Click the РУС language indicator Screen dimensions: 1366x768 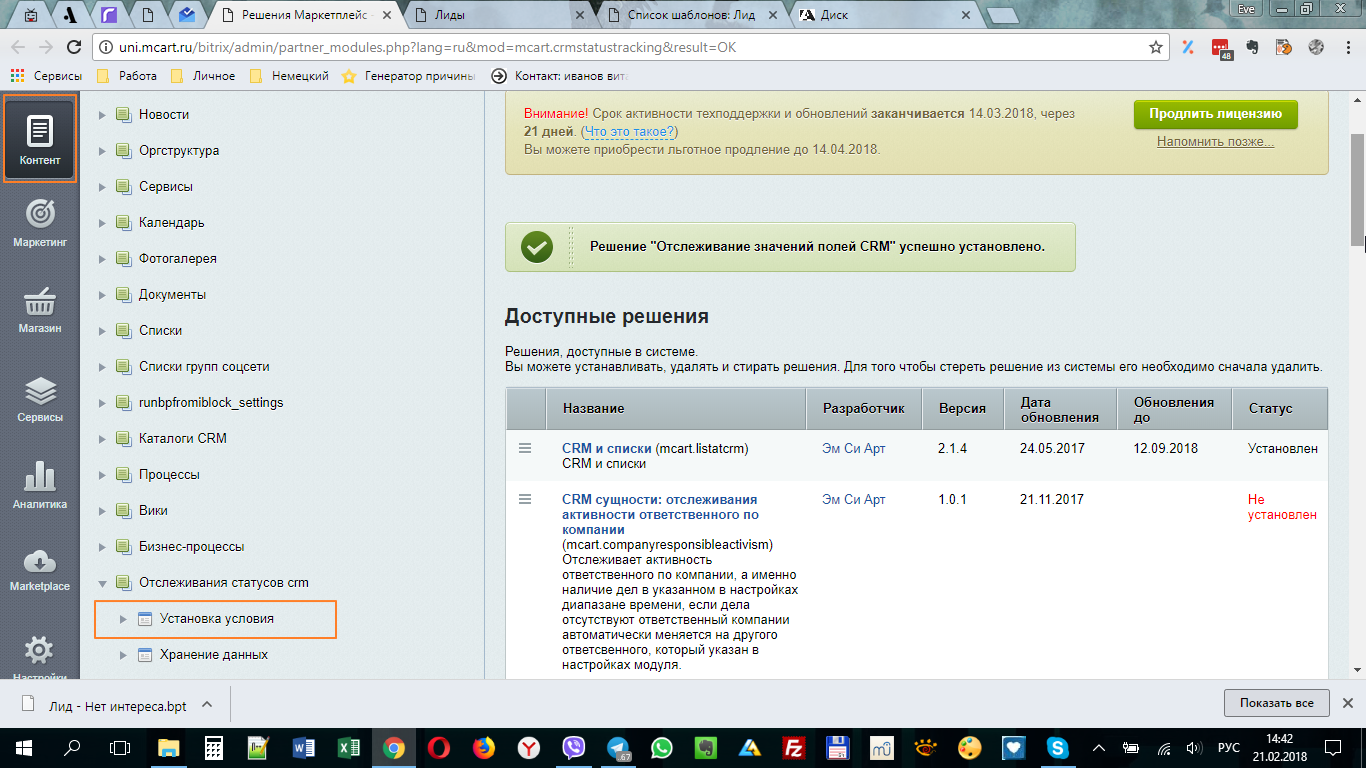point(1228,747)
